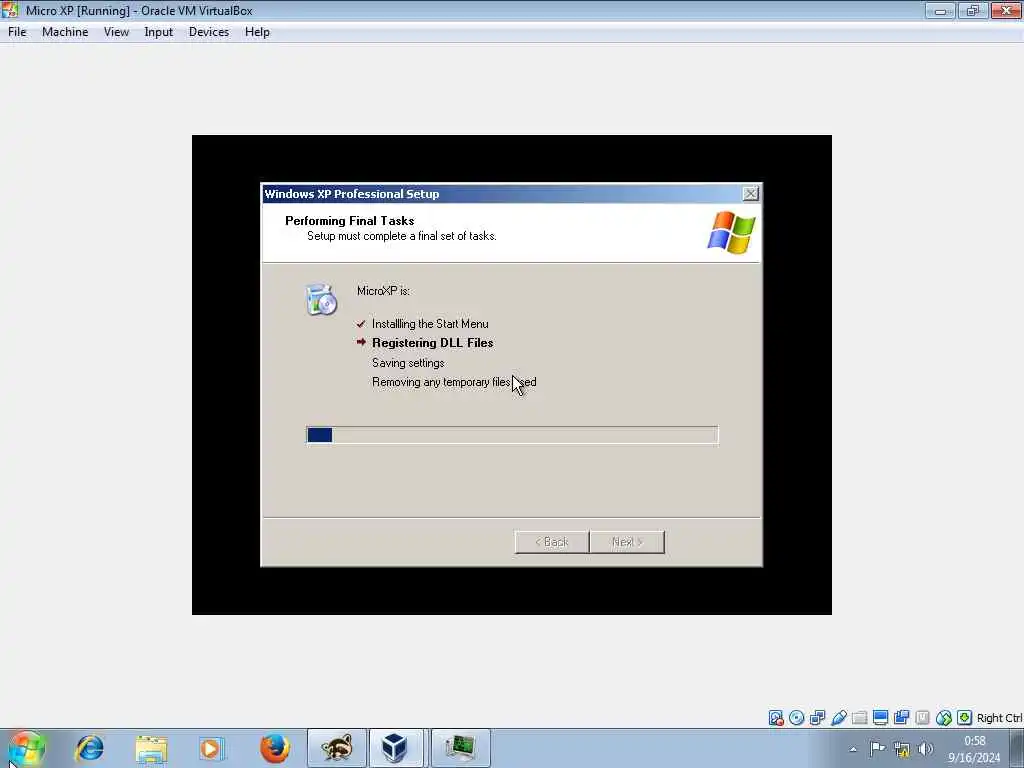
Task: Open the Machine menu
Action: point(65,32)
